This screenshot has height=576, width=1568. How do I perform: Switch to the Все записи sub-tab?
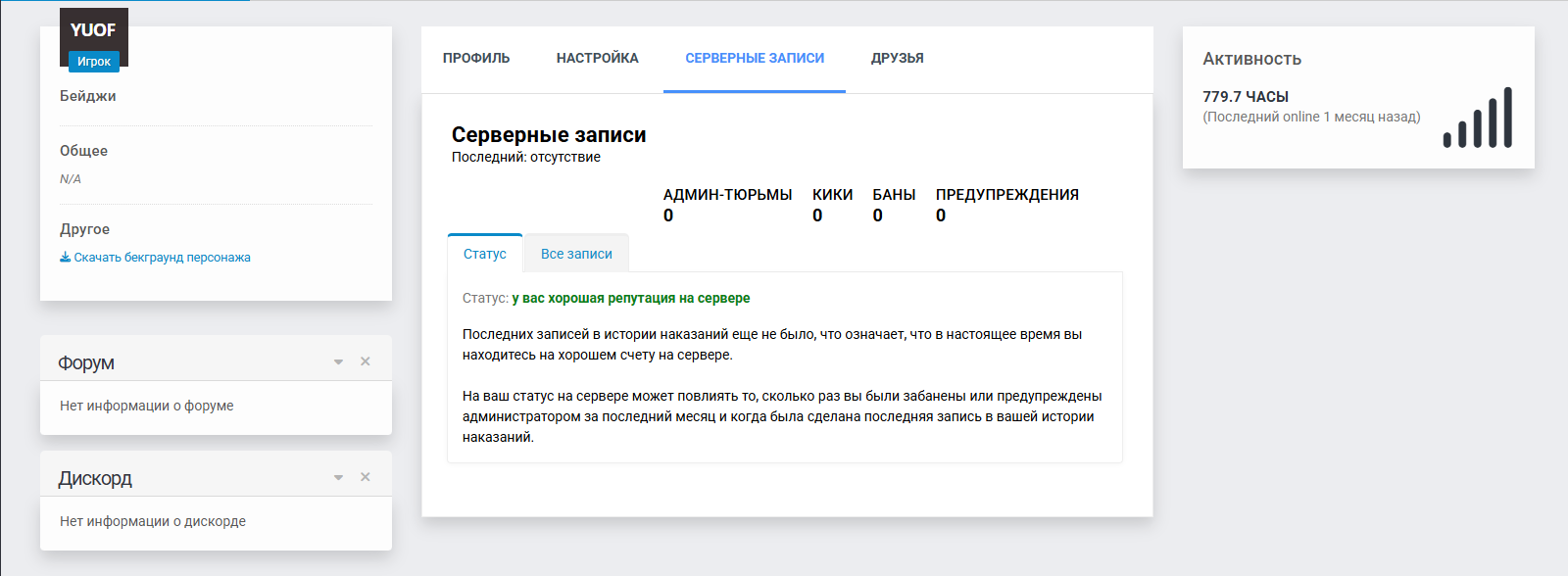click(x=576, y=254)
